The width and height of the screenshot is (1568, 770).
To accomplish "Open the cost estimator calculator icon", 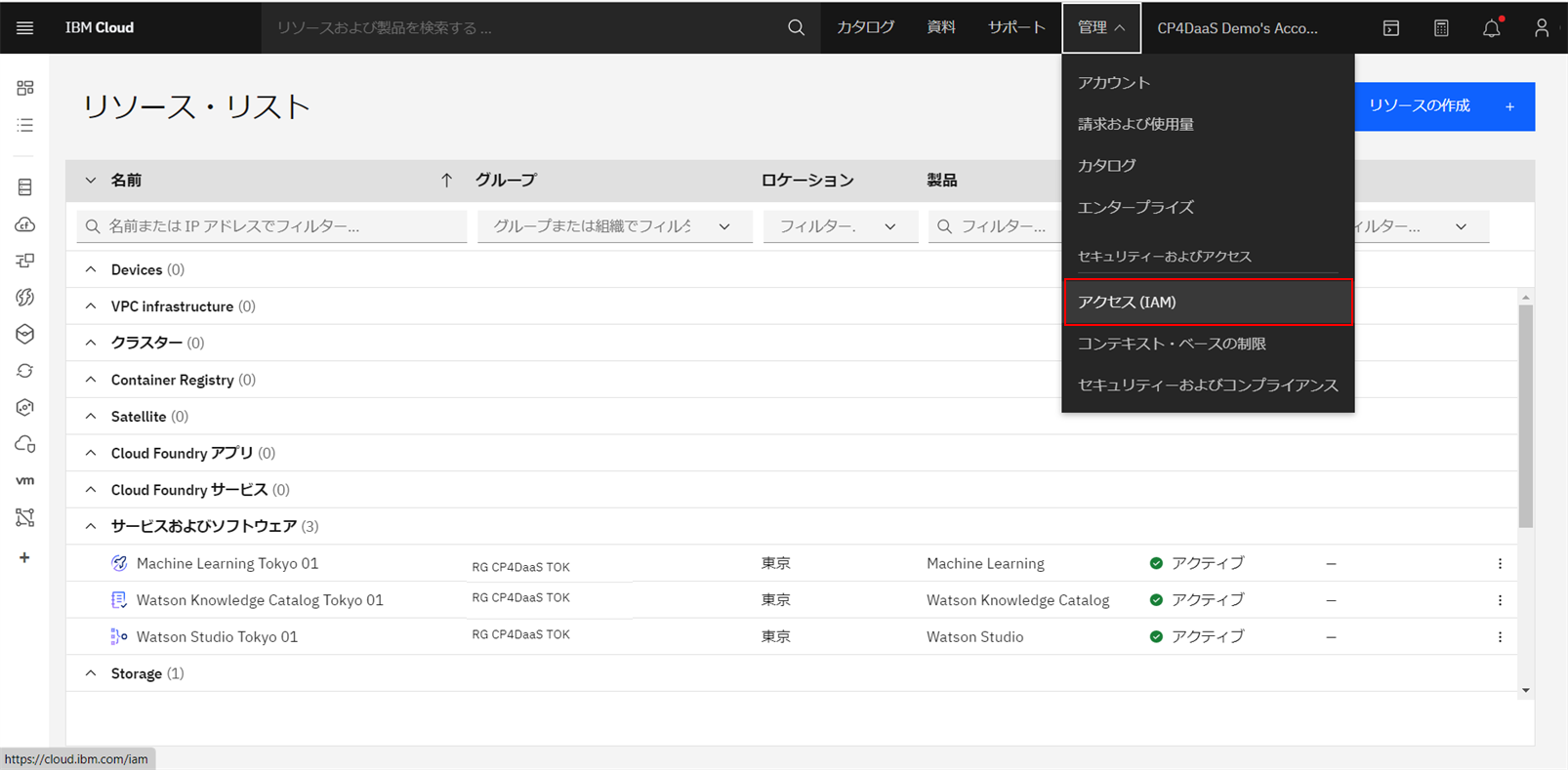I will [x=1441, y=28].
